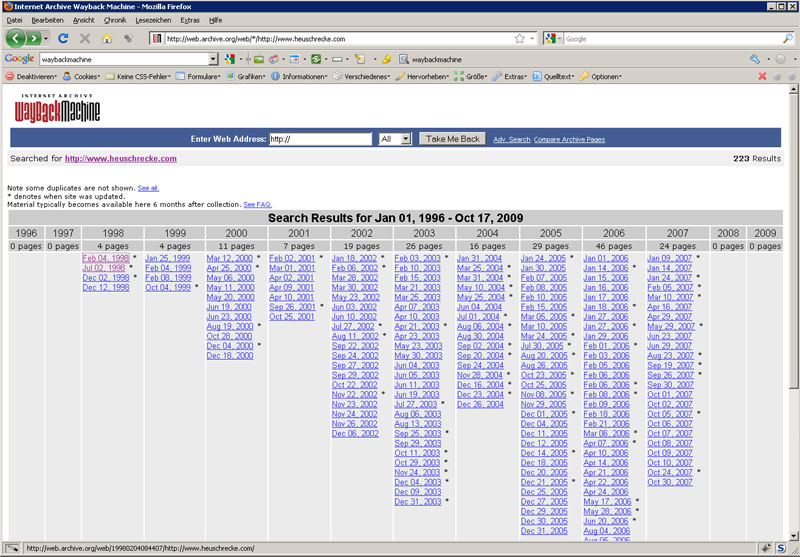The width and height of the screenshot is (800, 557).
Task: Click the Skype S icon in the status bar
Action: pyautogui.click(x=781, y=548)
